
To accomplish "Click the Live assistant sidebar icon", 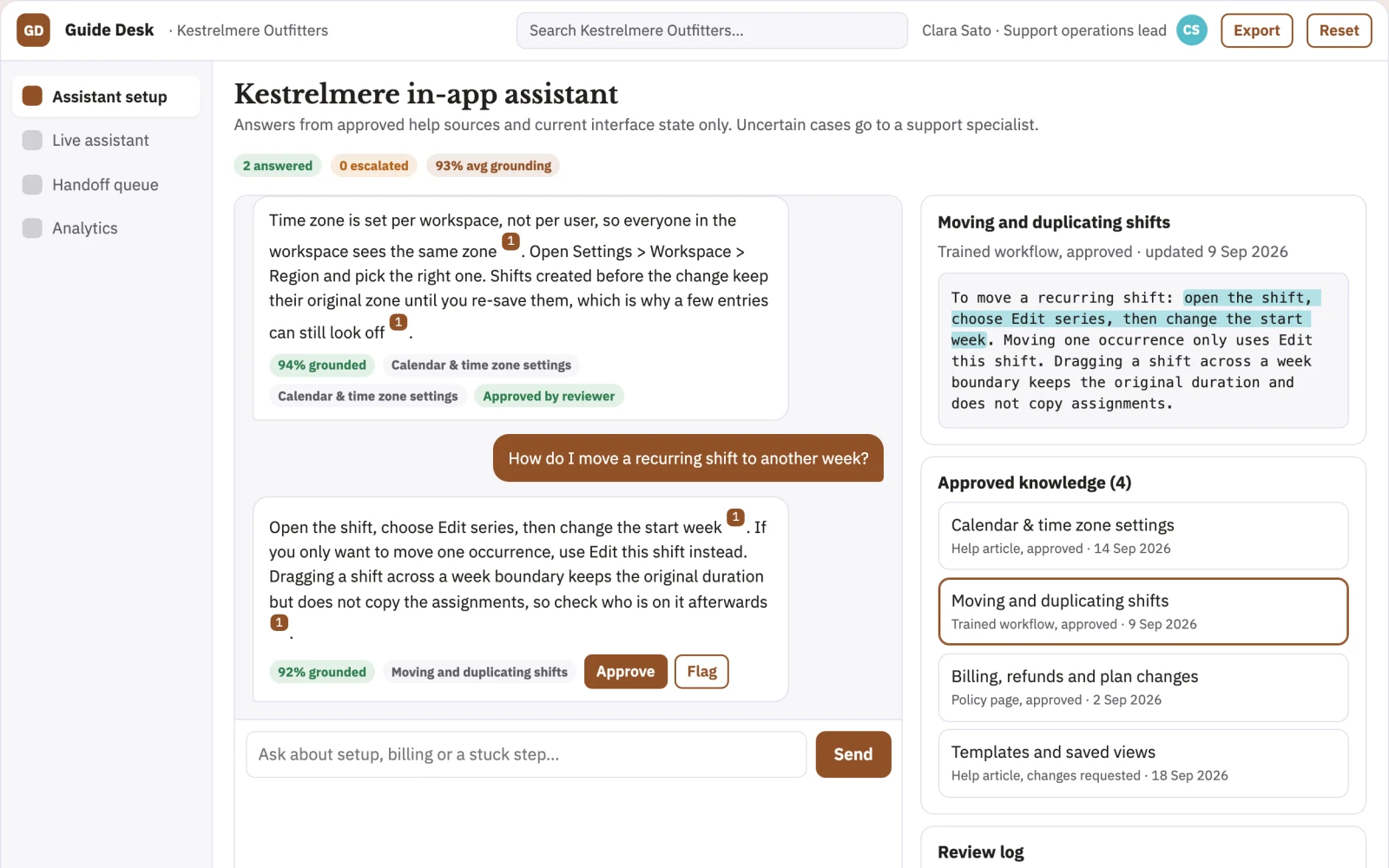I will coord(32,140).
